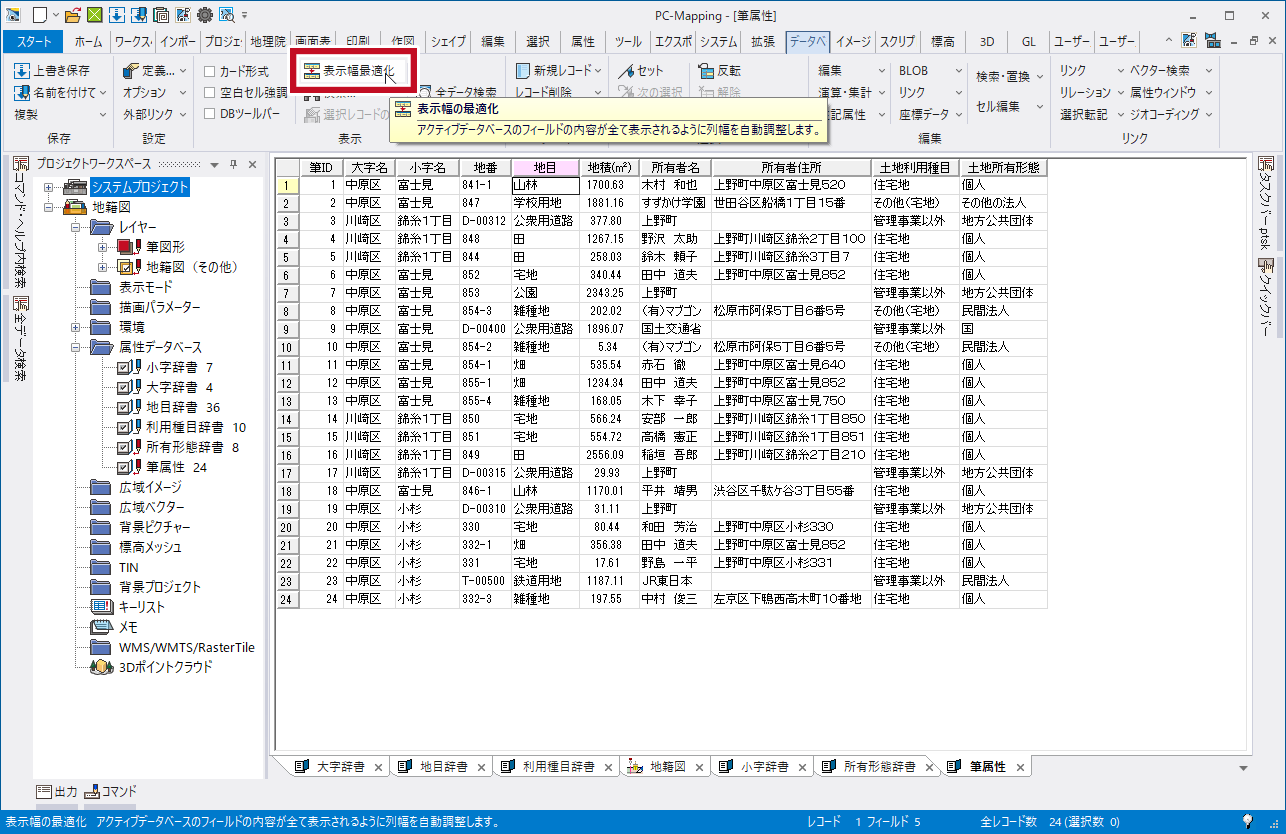This screenshot has width=1286, height=834.
Task: Click the メモ notepad icon in the tree
Action: tap(101, 627)
